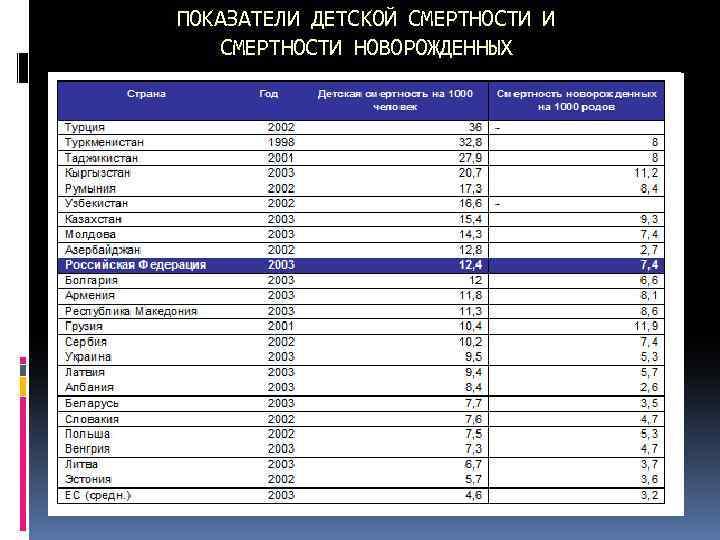This screenshot has width=720, height=540.
Task: Select the 'Сербия' country cell
Action: [x=85, y=342]
